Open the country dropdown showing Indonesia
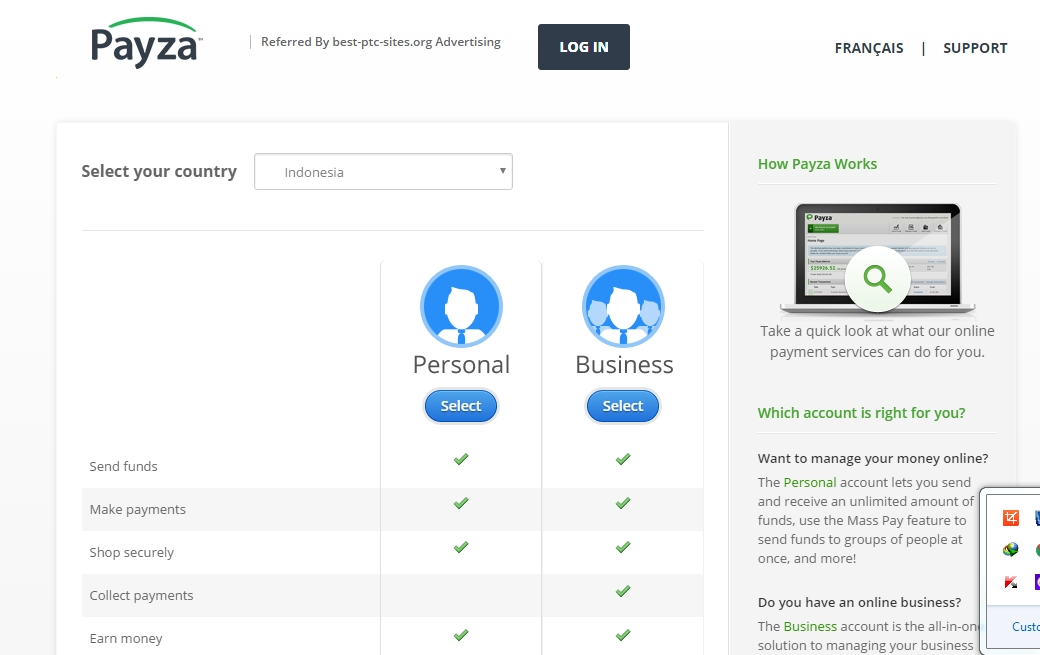The width and height of the screenshot is (1040, 655). 383,172
